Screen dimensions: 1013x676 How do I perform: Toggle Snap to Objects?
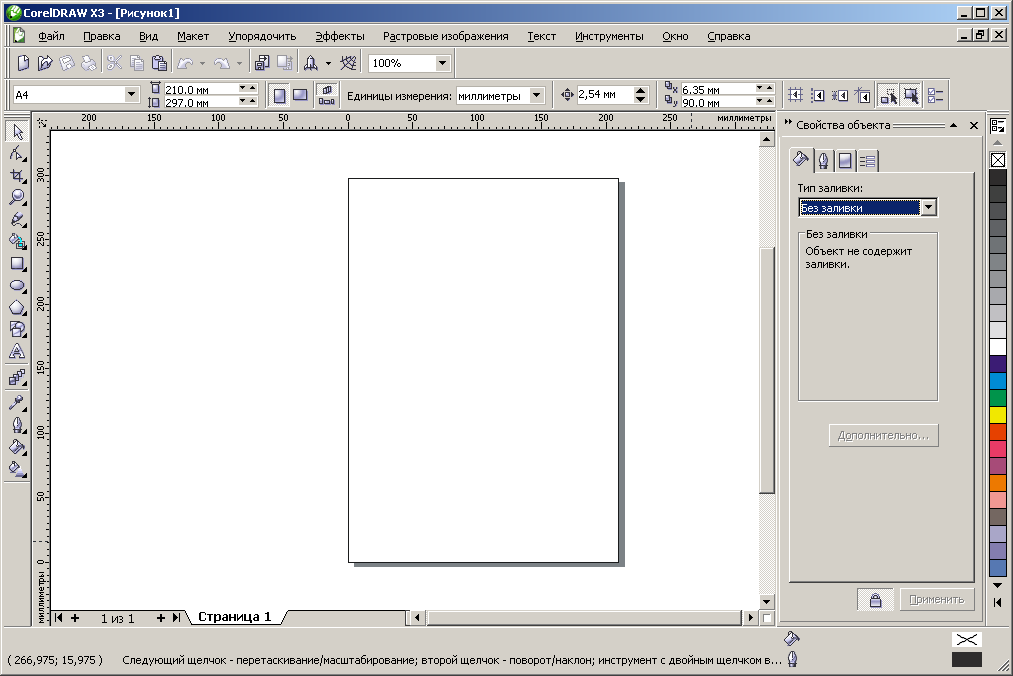(x=840, y=96)
